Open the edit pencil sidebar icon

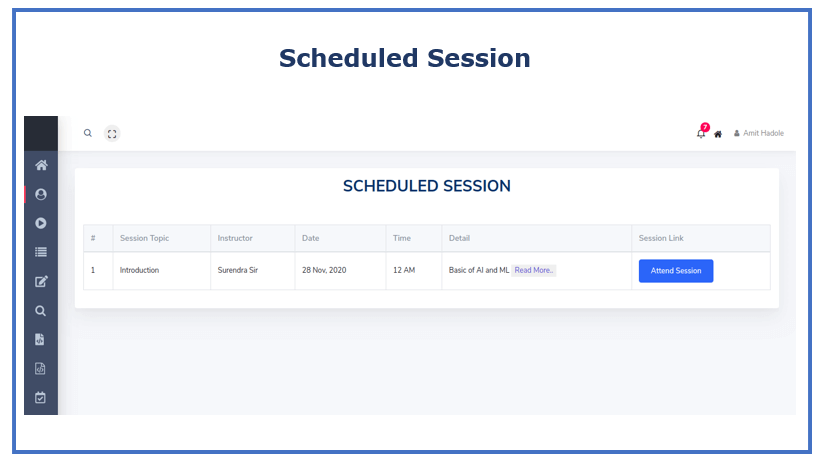point(41,282)
